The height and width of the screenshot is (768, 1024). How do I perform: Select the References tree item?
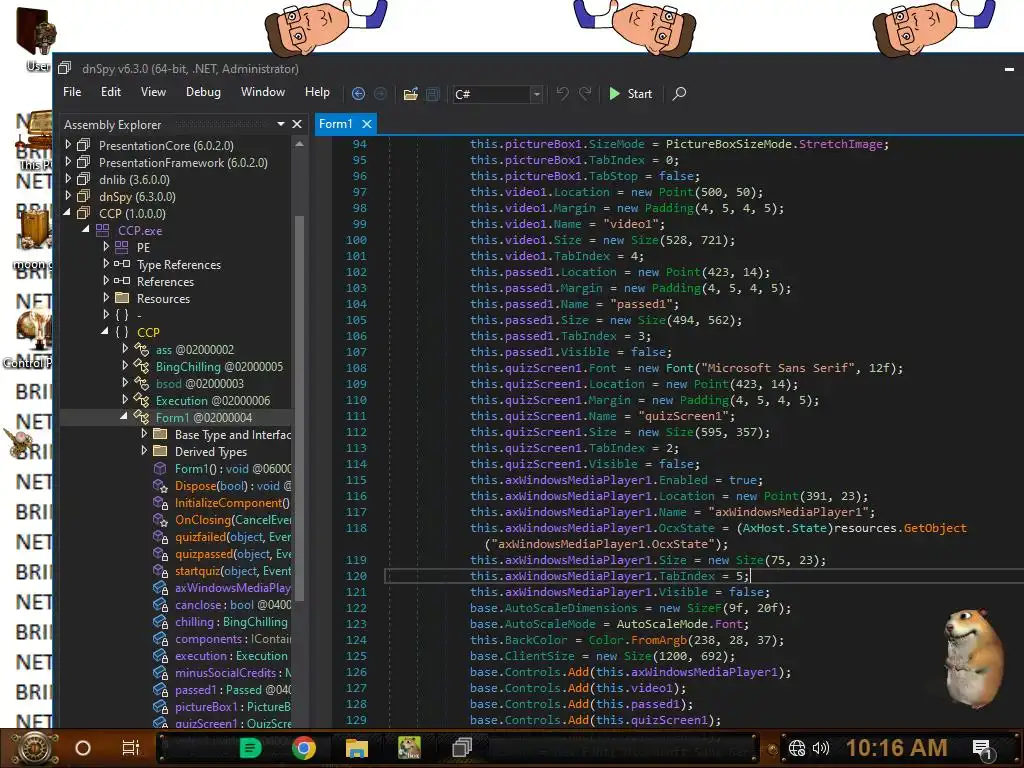(x=165, y=281)
